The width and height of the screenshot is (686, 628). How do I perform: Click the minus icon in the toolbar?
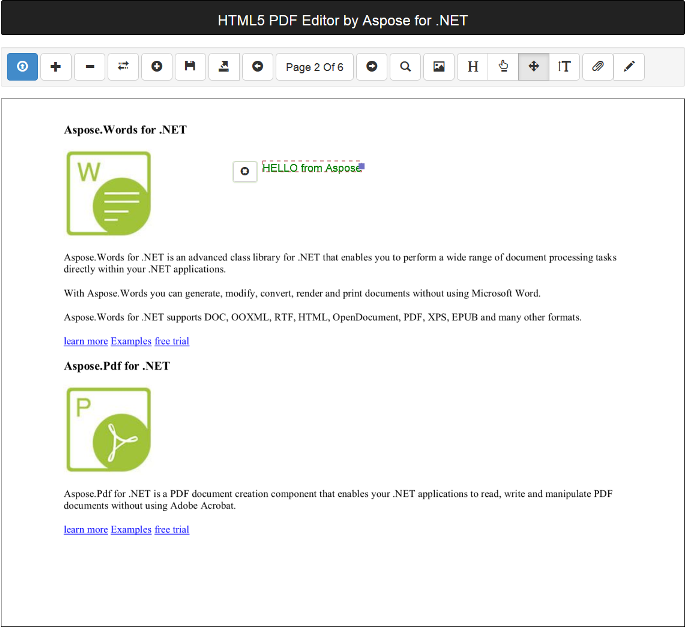90,67
